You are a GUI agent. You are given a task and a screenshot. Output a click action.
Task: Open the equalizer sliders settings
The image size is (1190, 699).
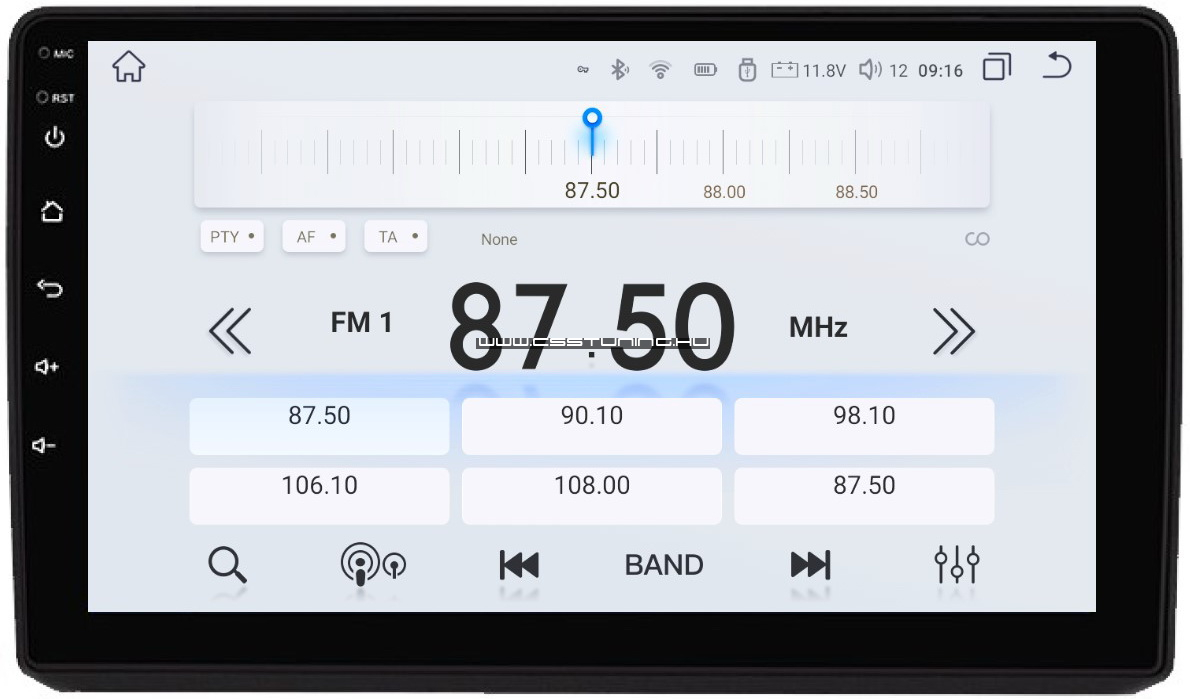click(956, 565)
